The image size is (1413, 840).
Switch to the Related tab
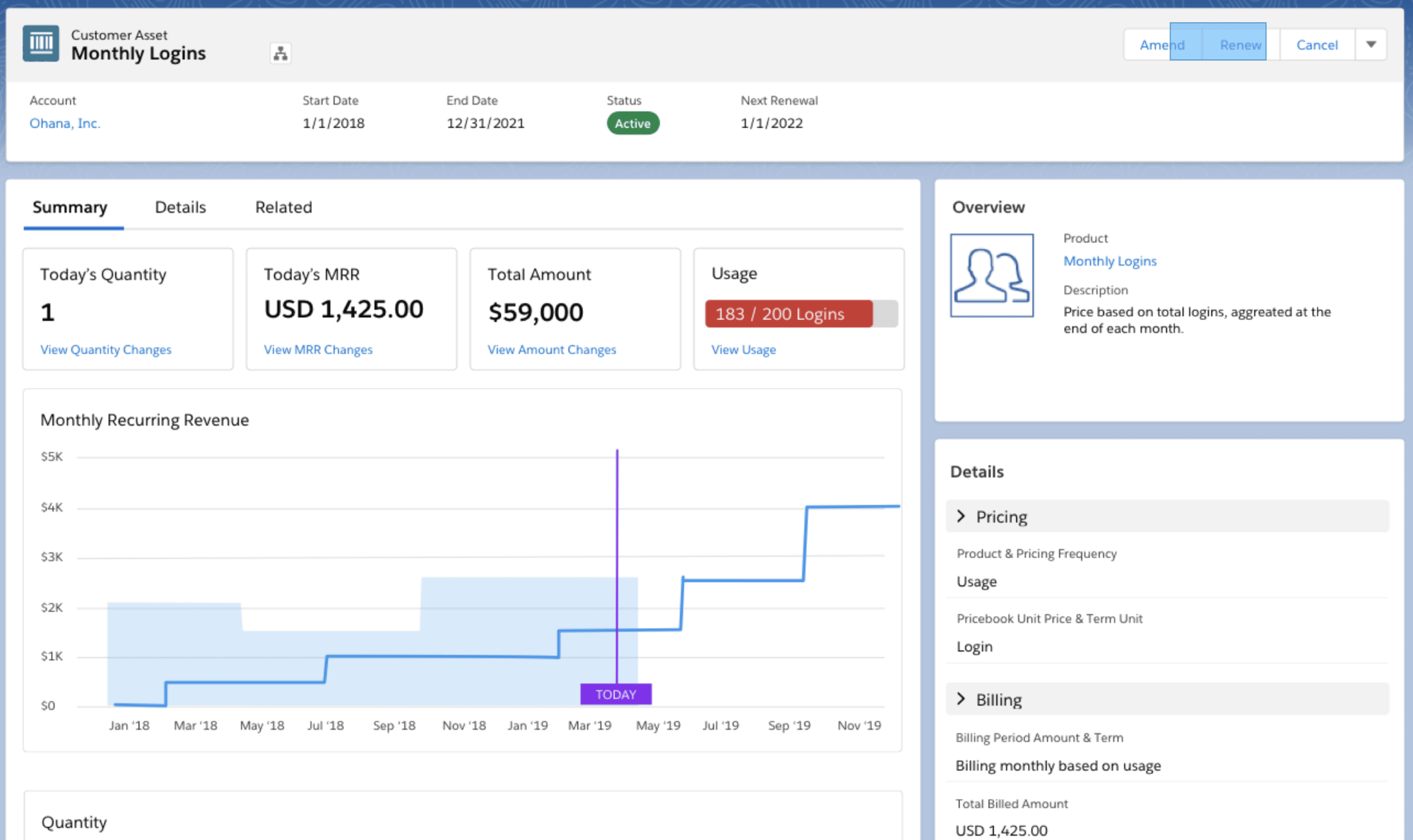coord(283,207)
